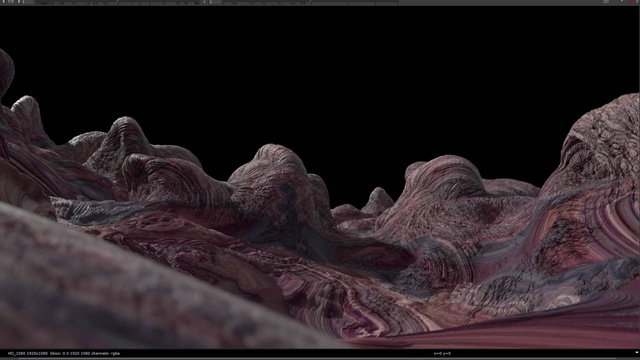Click the viewer gamma slider track
The image size is (640, 360).
click(310, 2)
